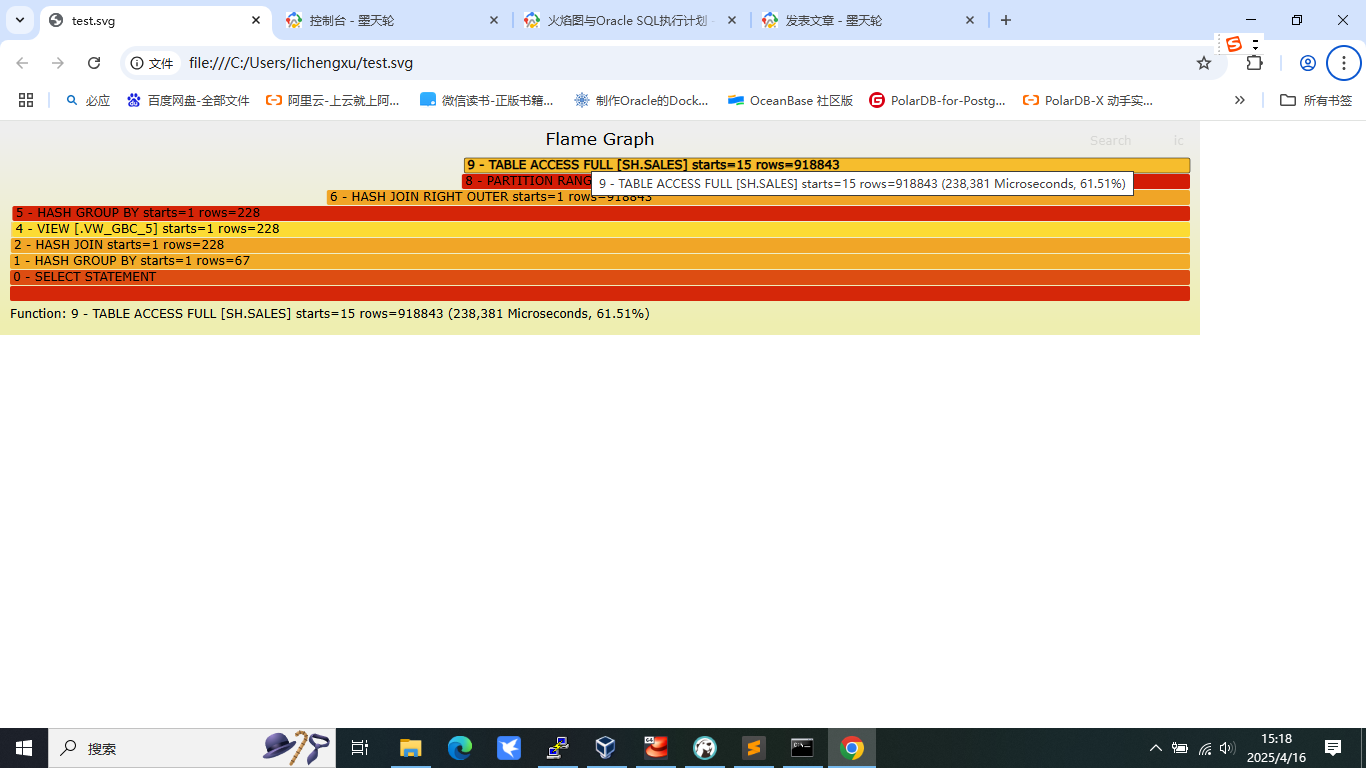Screen dimensions: 1366x768
Task: Open VirtualBox from the taskbar
Action: click(x=606, y=748)
